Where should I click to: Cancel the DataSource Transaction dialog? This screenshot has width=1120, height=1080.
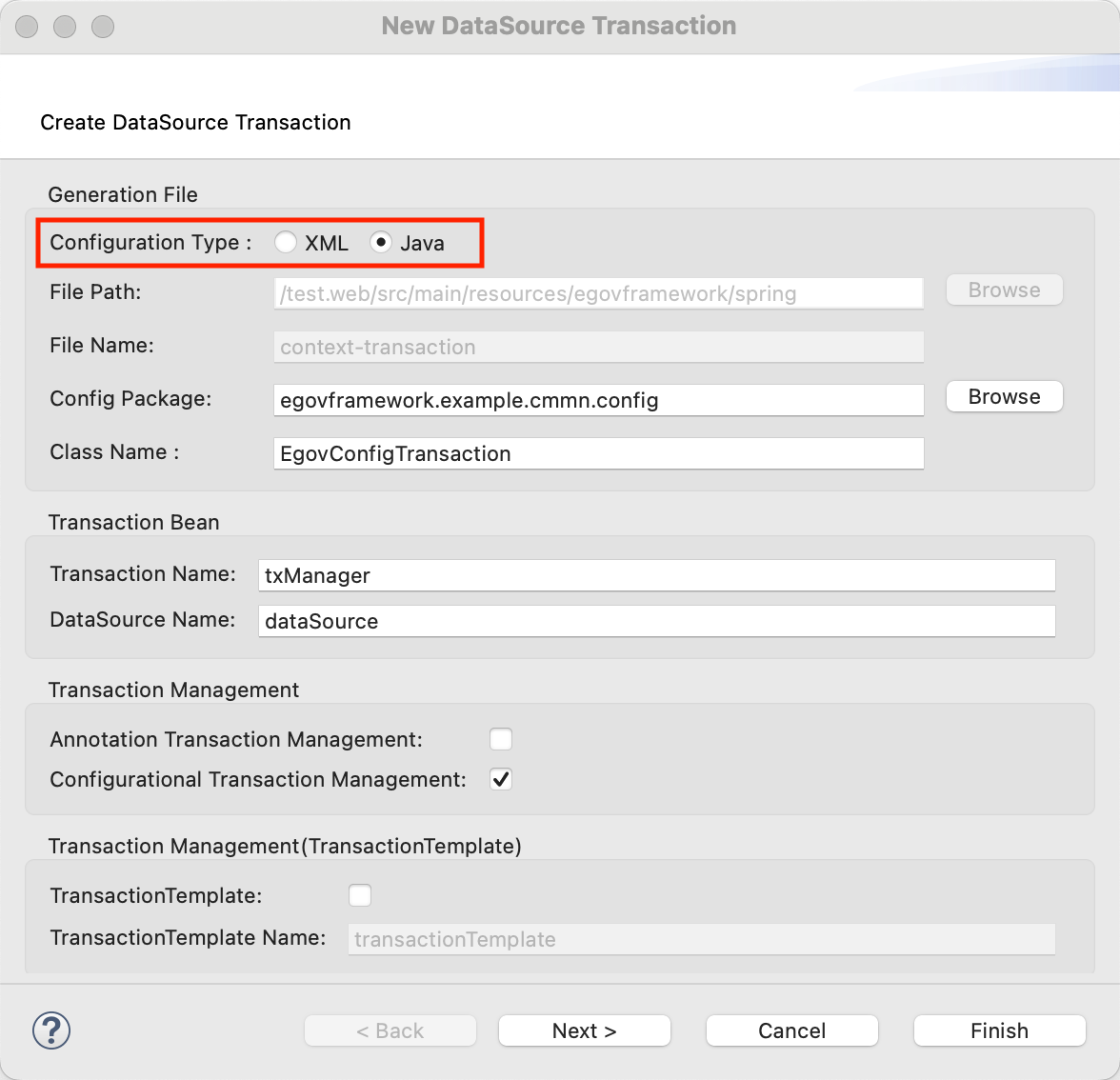(x=791, y=1030)
